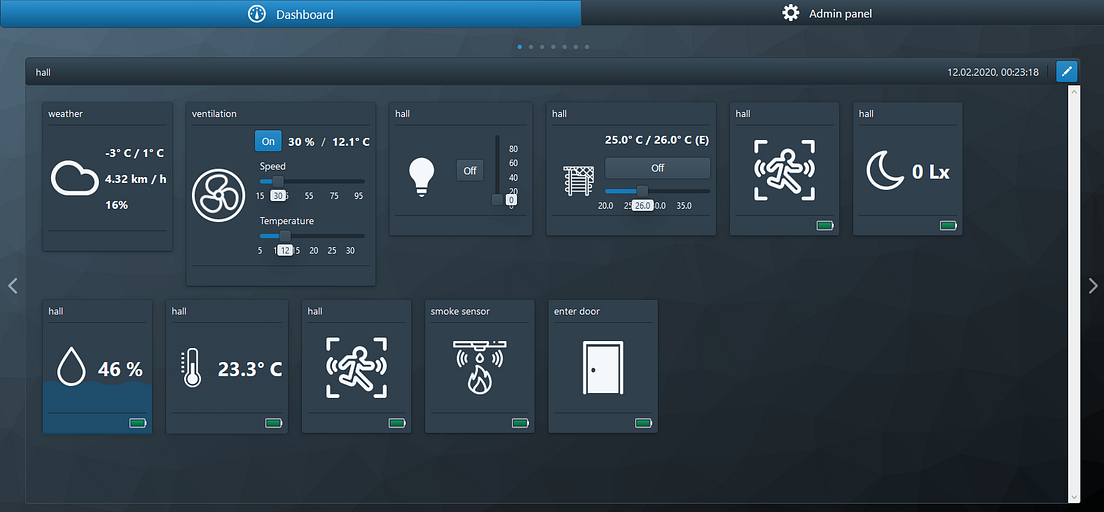Click the smoke sensor card title
The image size is (1104, 512).
coord(460,311)
